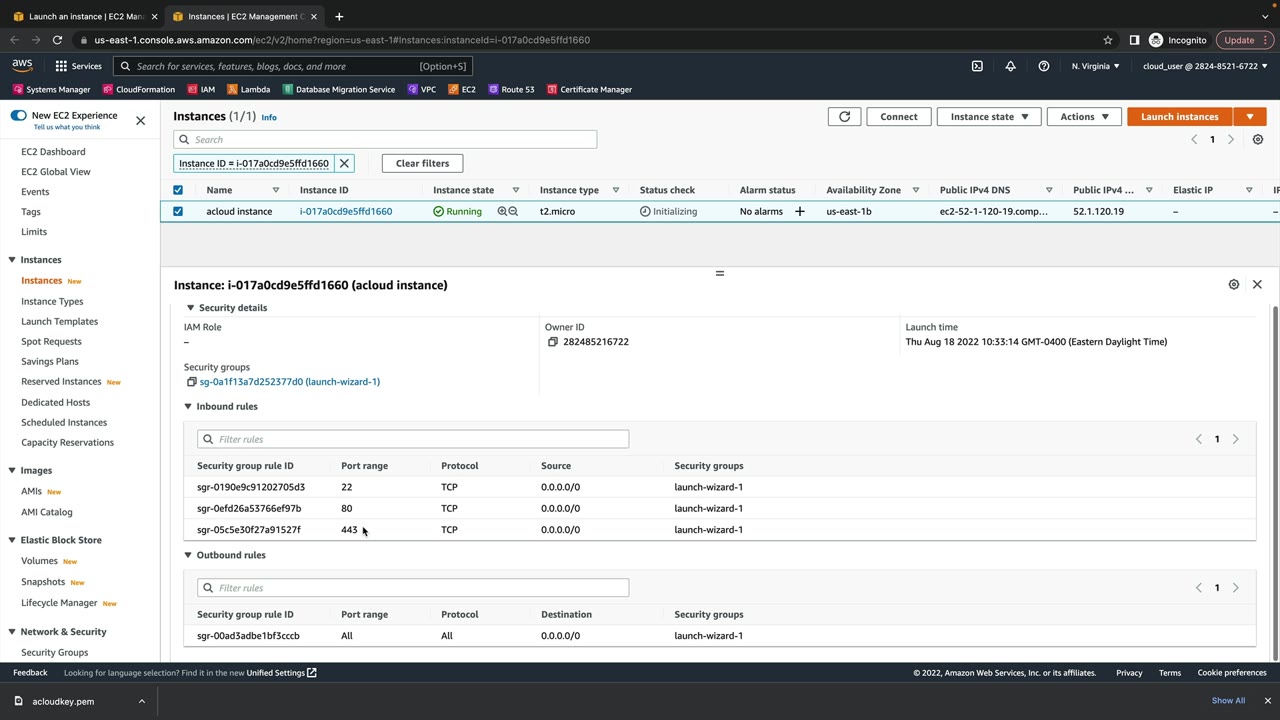Open Instance Types in the sidebar
Screen dimensions: 1280x720
pyautogui.click(x=52, y=301)
